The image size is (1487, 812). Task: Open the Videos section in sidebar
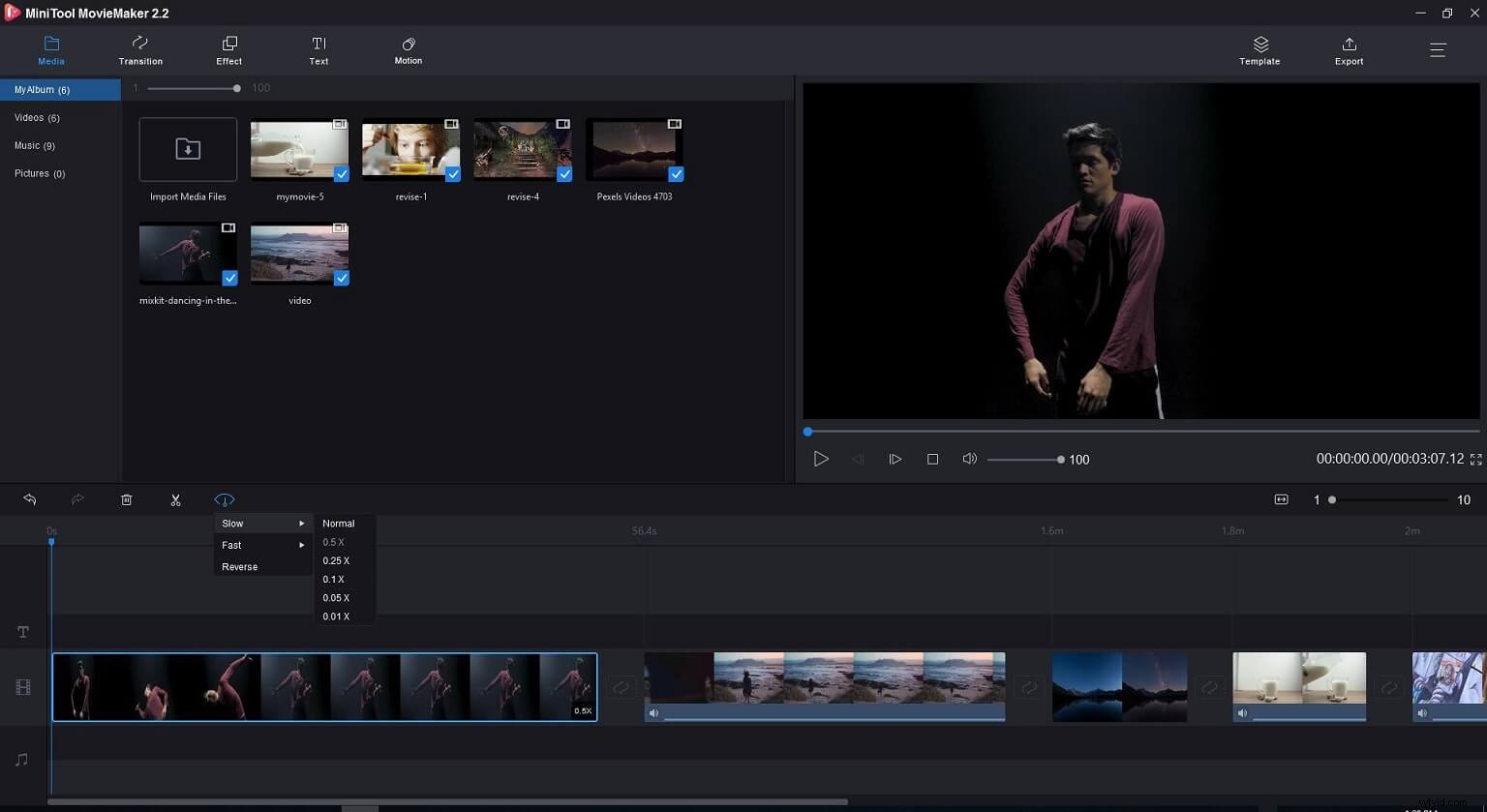click(x=37, y=117)
